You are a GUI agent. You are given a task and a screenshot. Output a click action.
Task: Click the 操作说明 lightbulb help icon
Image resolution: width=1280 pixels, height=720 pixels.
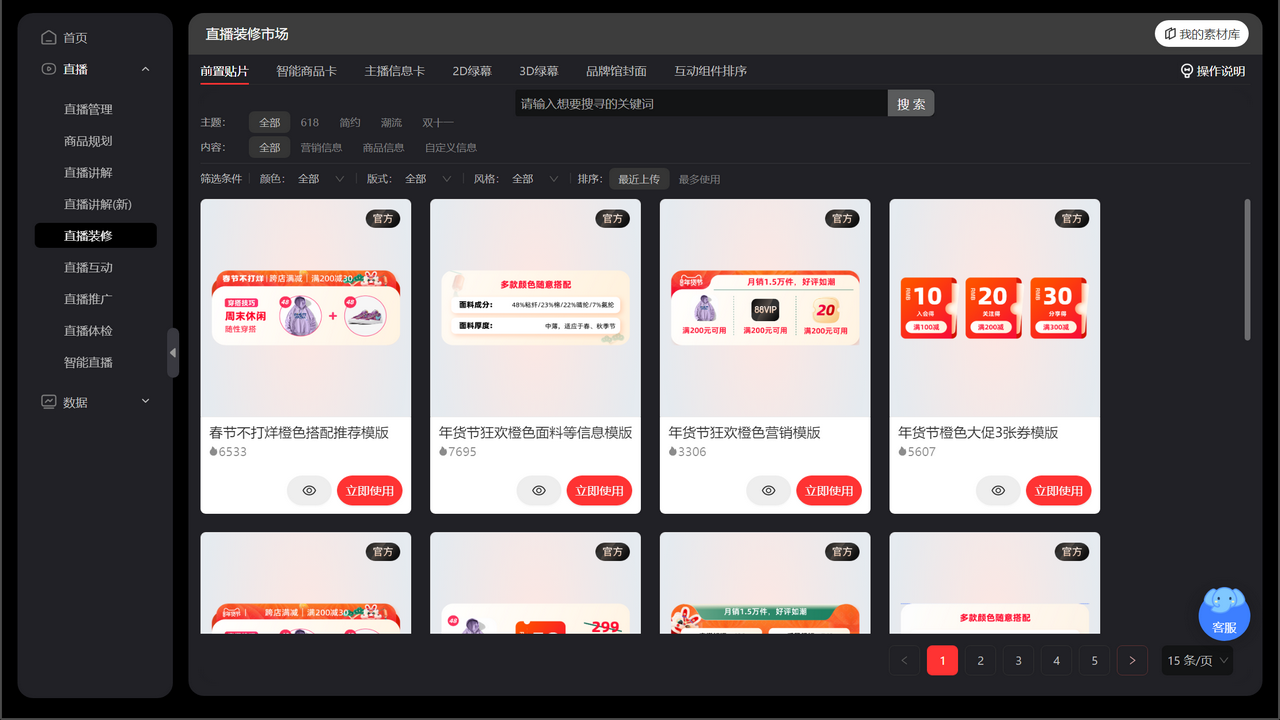pyautogui.click(x=1187, y=71)
